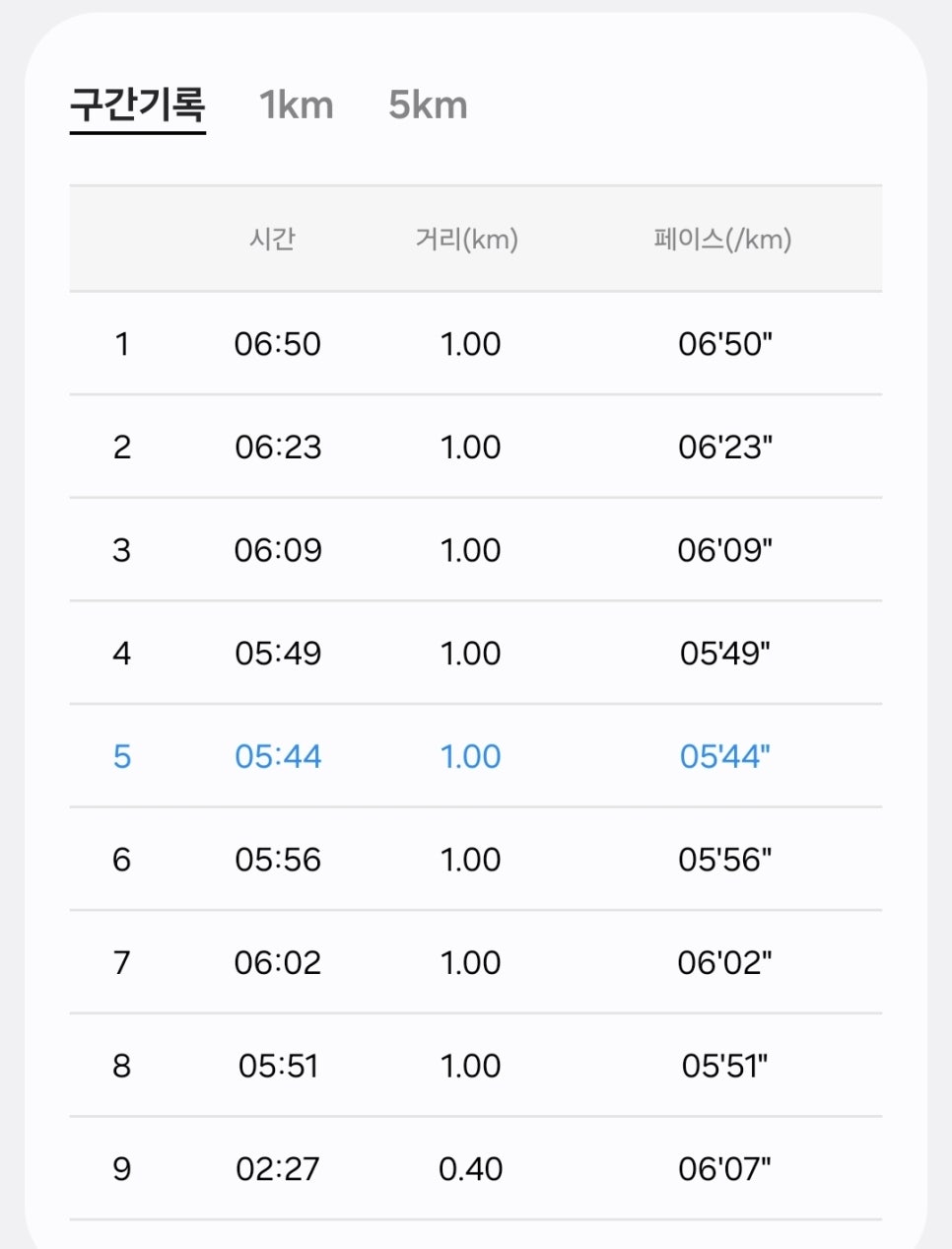
Task: Click lap number 7 row label
Action: (x=121, y=962)
